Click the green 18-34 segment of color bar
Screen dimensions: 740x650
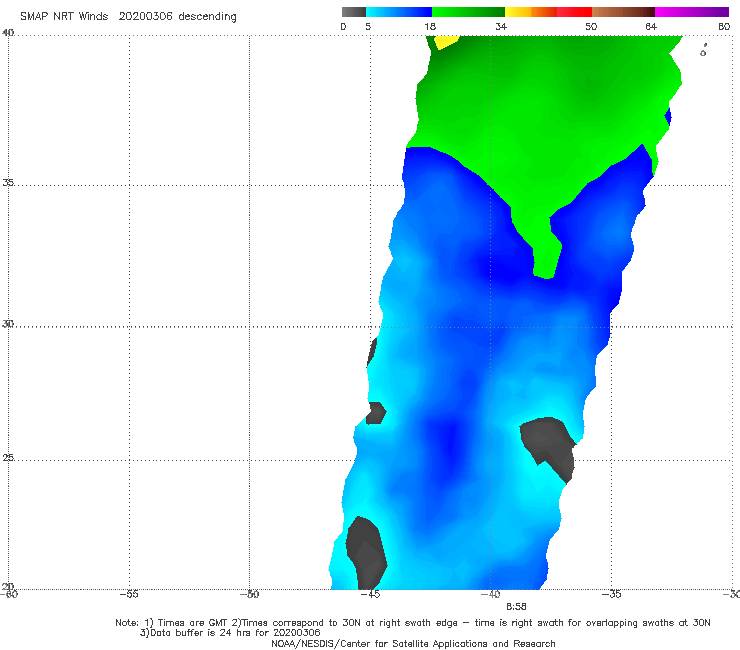pyautogui.click(x=468, y=12)
